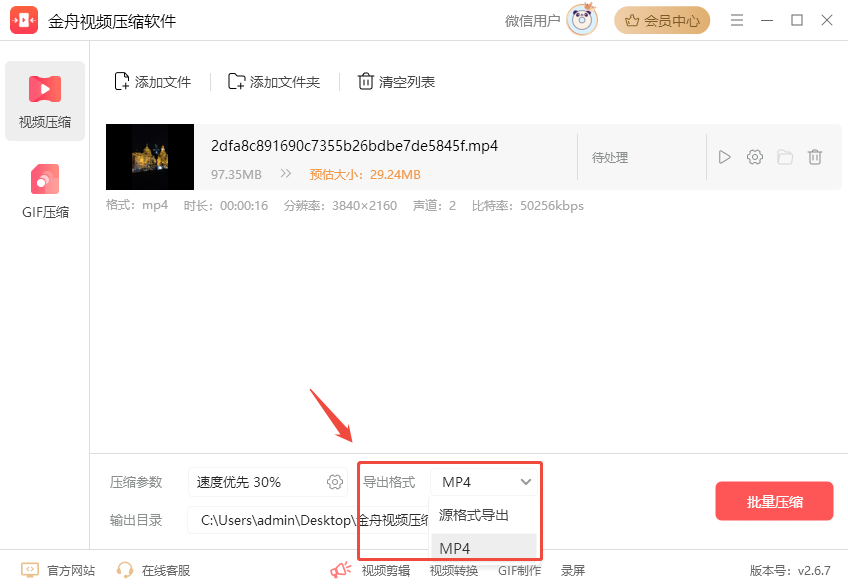Image resolution: width=848 pixels, height=588 pixels.
Task: Click 添加文件夹 to add a folder
Action: point(274,82)
